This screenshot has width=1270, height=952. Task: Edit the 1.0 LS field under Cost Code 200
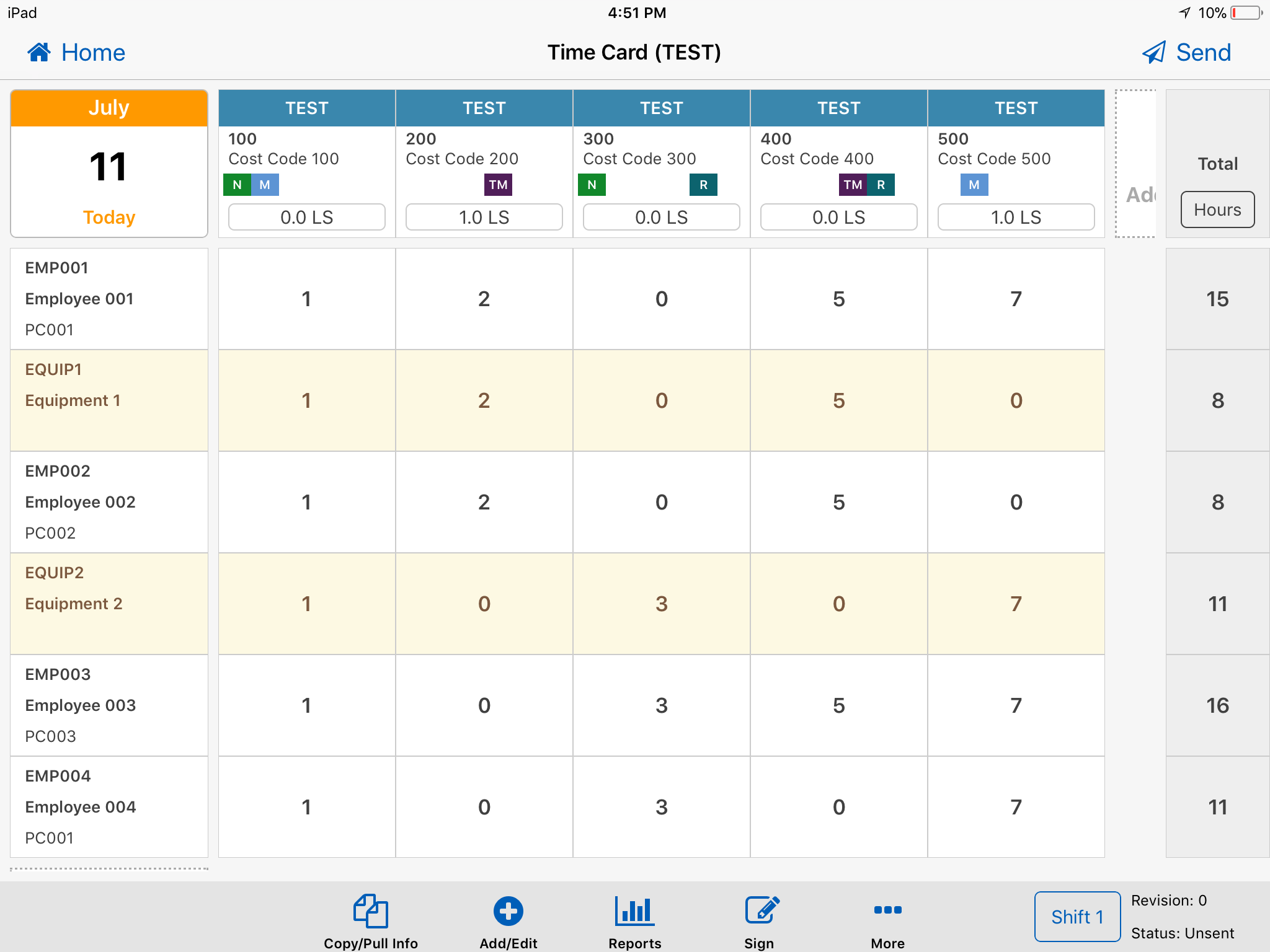click(484, 217)
